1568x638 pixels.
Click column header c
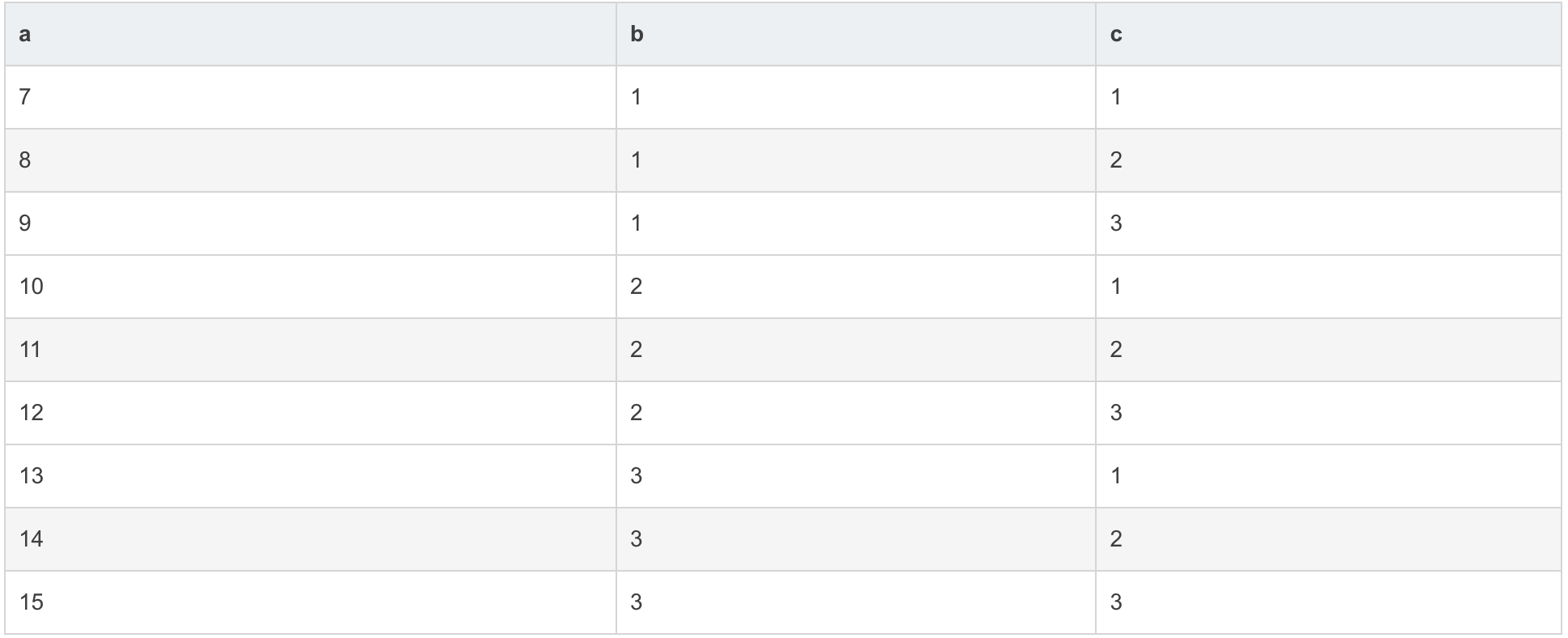tap(1328, 34)
